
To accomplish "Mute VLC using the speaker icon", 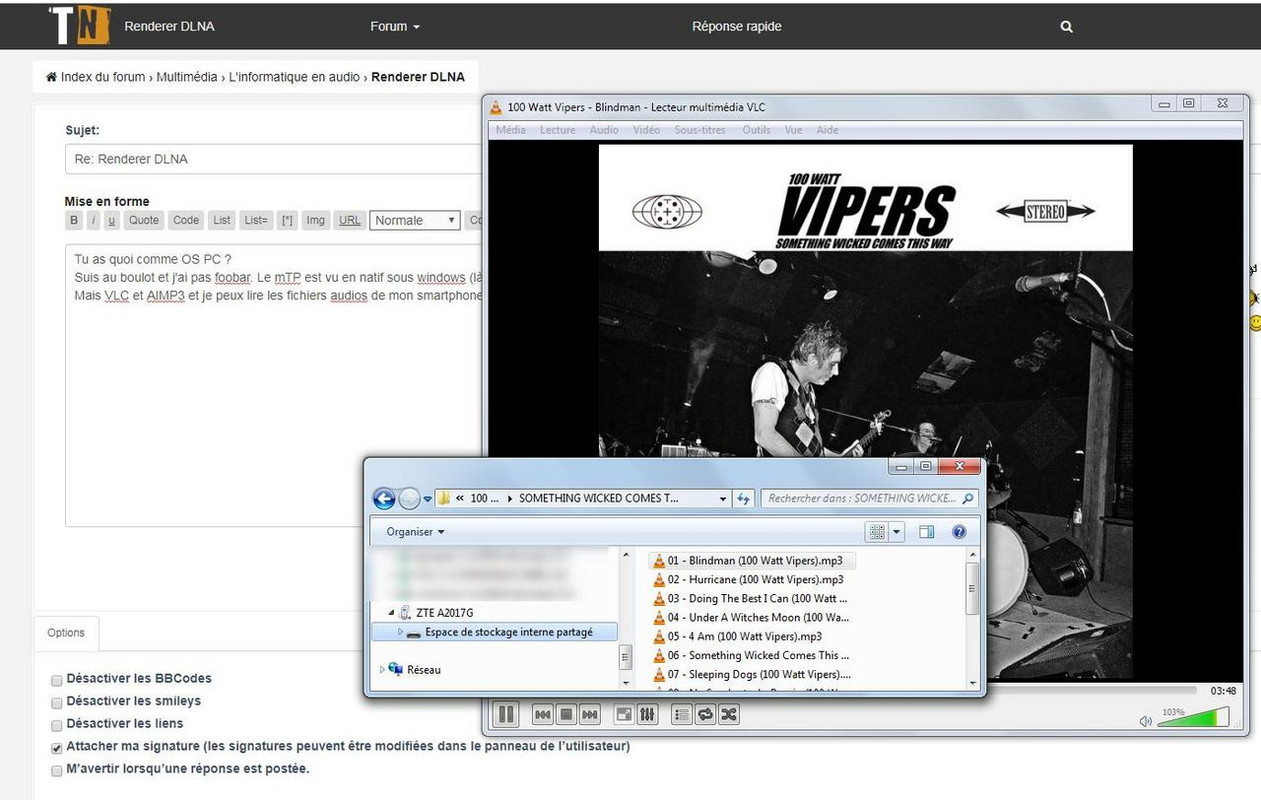I will point(1145,721).
